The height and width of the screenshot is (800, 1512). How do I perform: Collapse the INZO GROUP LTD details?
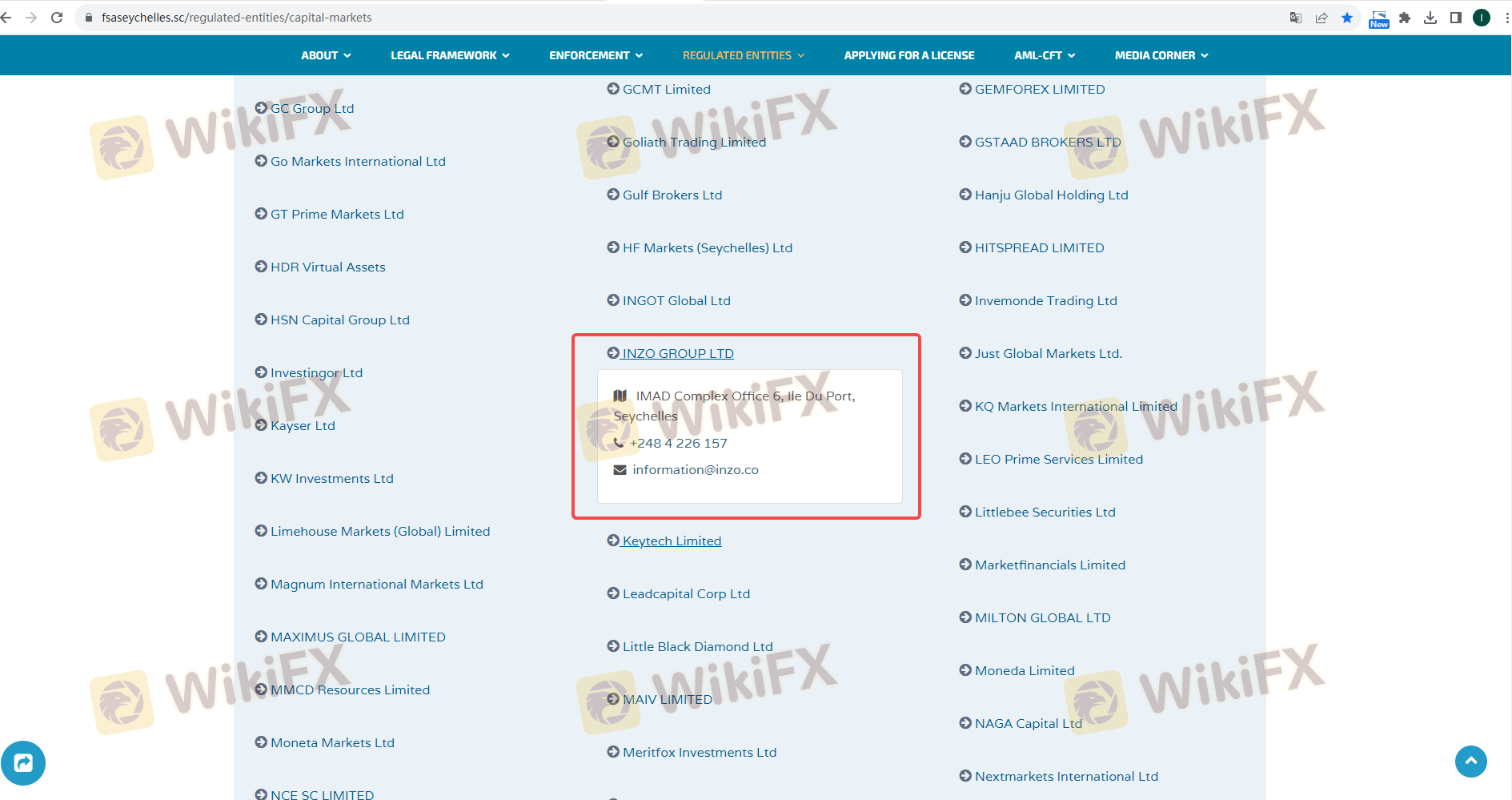tap(678, 353)
